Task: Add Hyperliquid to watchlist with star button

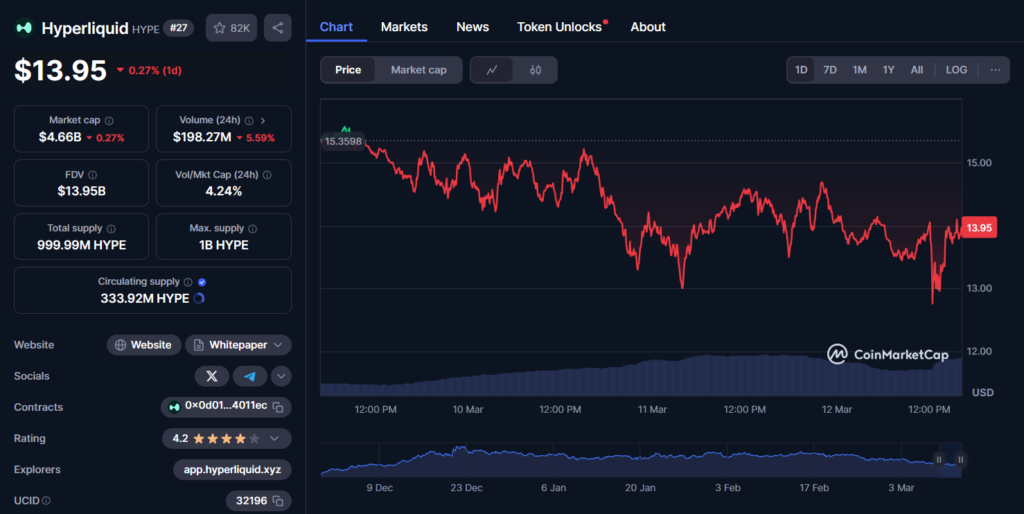Action: point(231,27)
